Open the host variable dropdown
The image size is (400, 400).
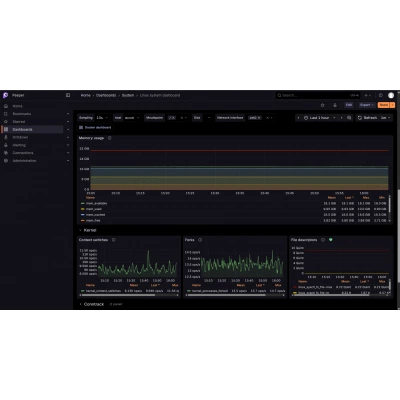coord(132,118)
